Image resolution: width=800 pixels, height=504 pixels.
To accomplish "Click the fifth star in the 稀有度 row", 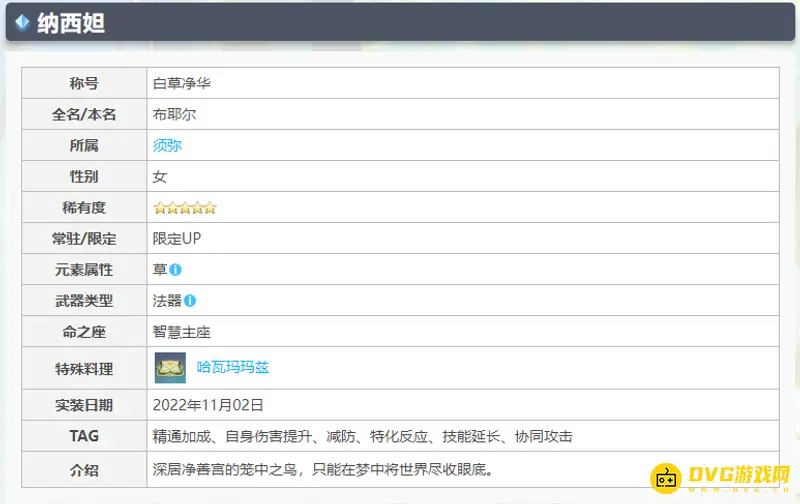I will click(x=210, y=208).
